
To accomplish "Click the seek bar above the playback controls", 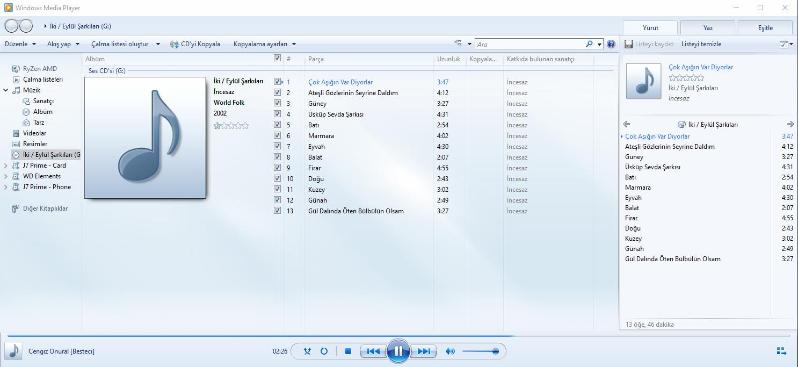I will coord(399,336).
